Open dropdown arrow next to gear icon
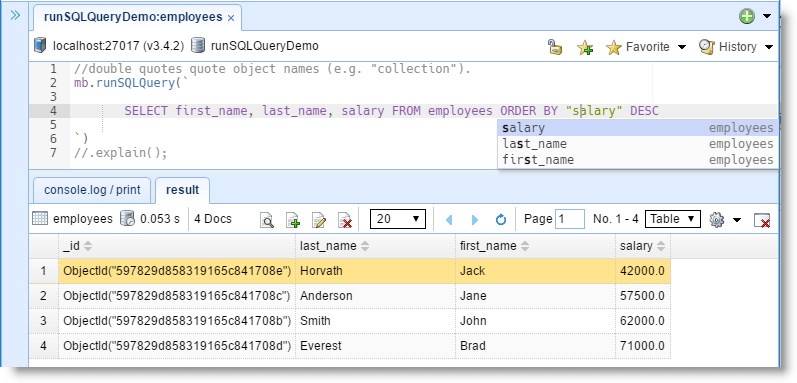797x383 pixels. (x=737, y=220)
